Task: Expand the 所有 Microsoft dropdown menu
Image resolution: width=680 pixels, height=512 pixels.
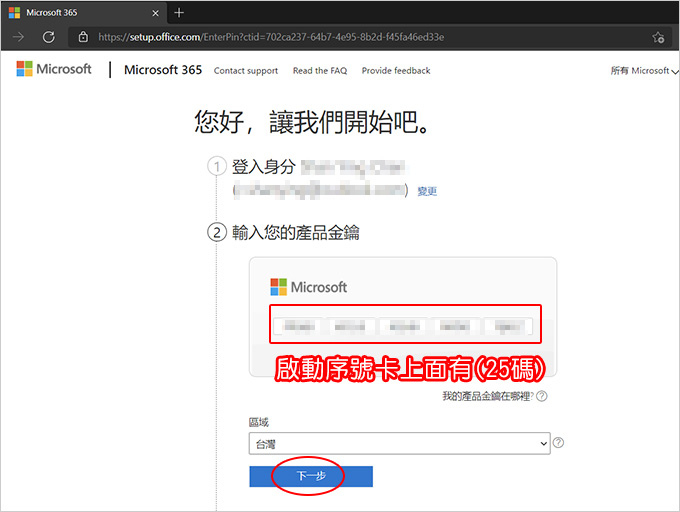Action: 644,71
